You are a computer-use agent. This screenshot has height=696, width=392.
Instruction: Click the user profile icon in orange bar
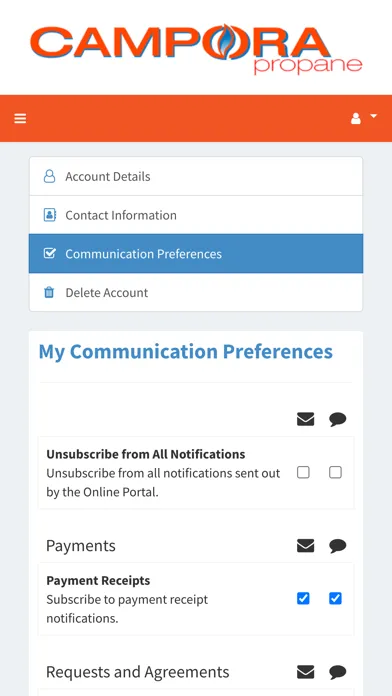(356, 119)
